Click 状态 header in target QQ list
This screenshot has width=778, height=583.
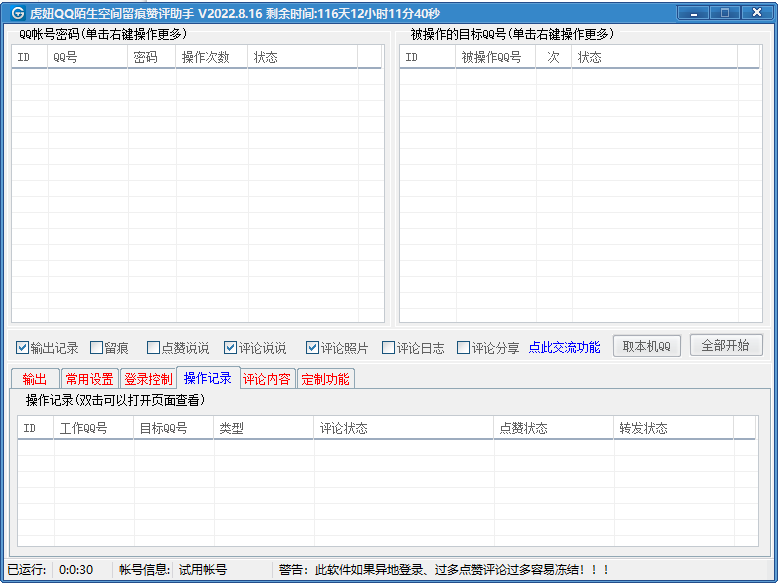pos(654,57)
